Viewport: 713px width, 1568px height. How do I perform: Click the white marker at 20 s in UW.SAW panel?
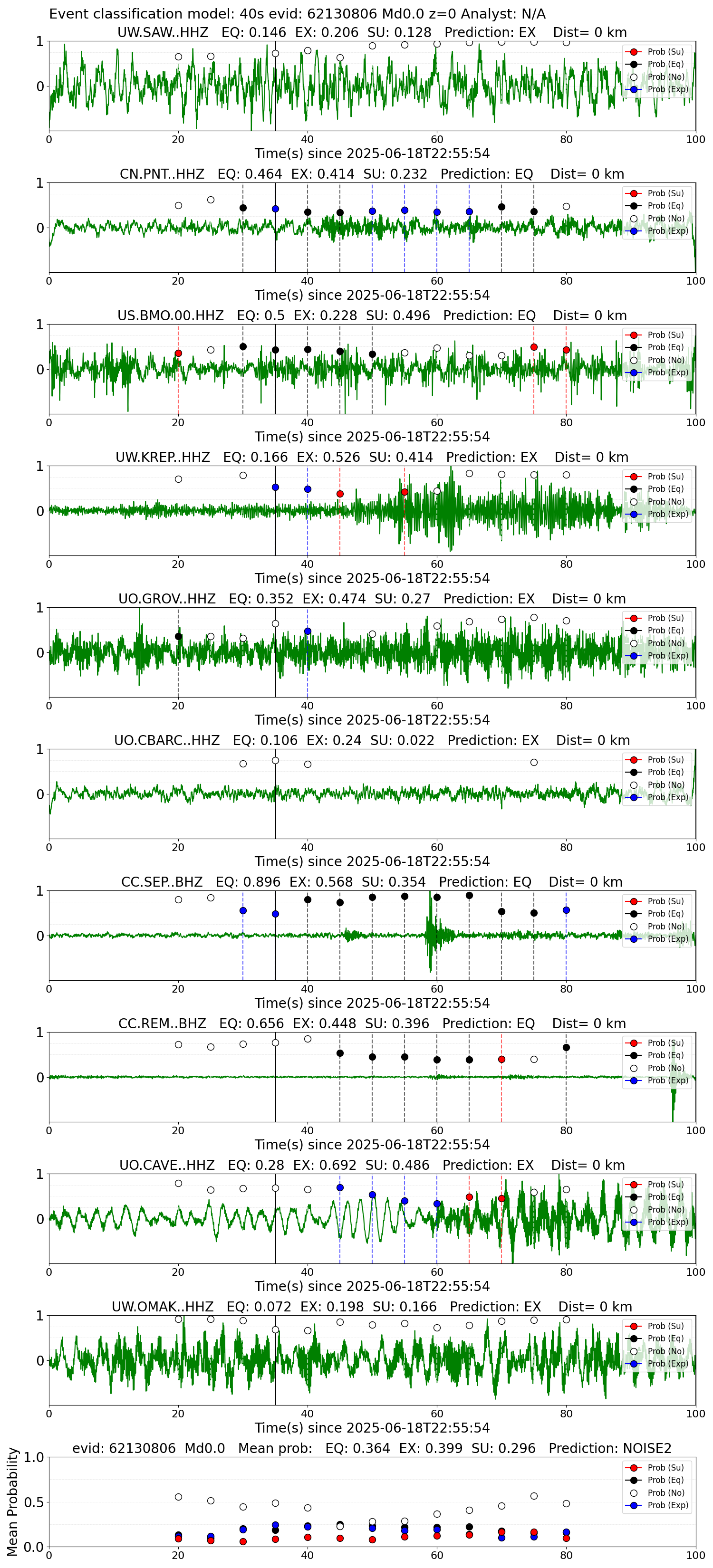pyautogui.click(x=178, y=57)
